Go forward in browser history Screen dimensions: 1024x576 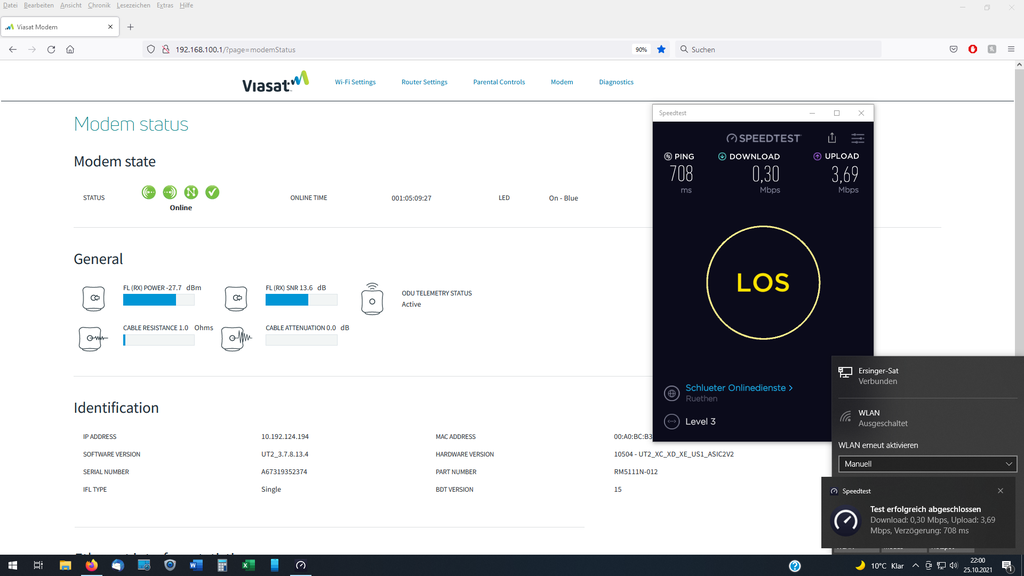(32, 50)
